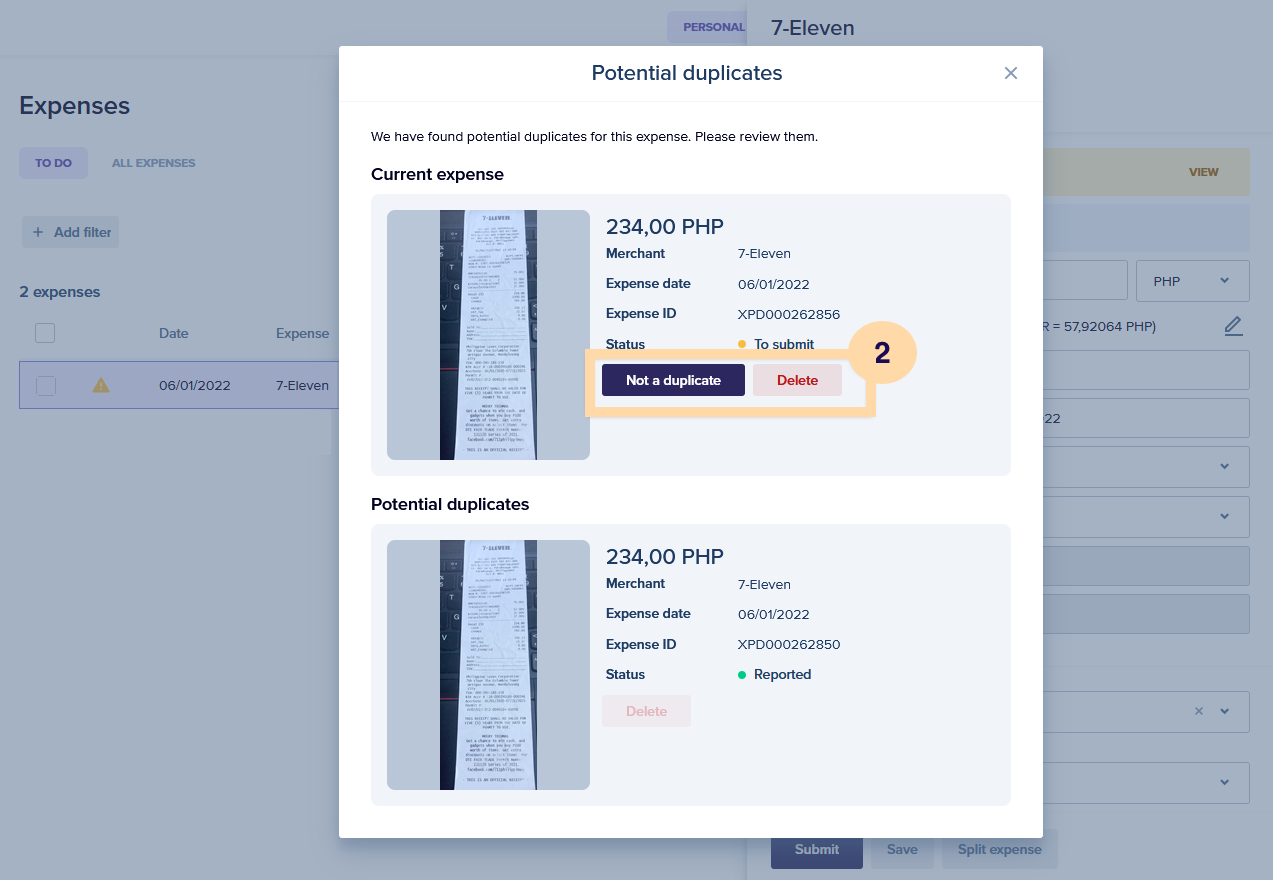Click the 7-Eleven name in expenses row
This screenshot has height=880, width=1273.
click(x=303, y=385)
